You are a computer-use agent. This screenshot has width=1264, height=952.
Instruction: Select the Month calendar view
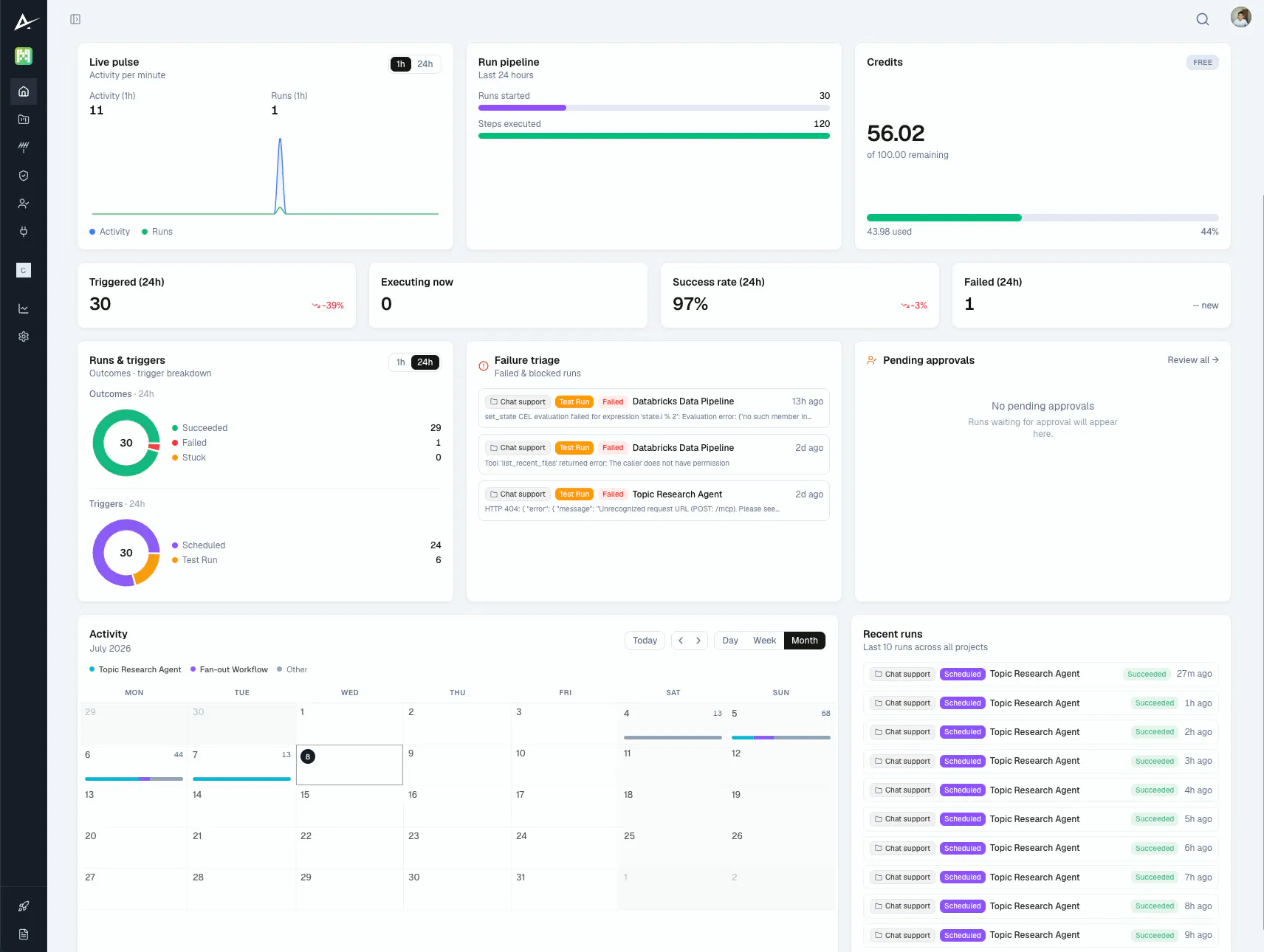click(x=805, y=641)
